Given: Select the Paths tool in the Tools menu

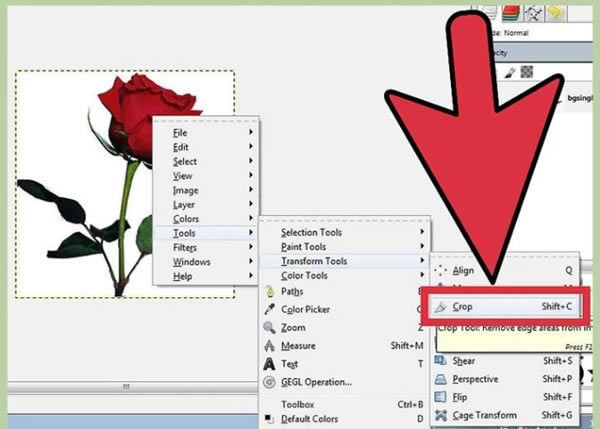Looking at the screenshot, I should point(344,292).
